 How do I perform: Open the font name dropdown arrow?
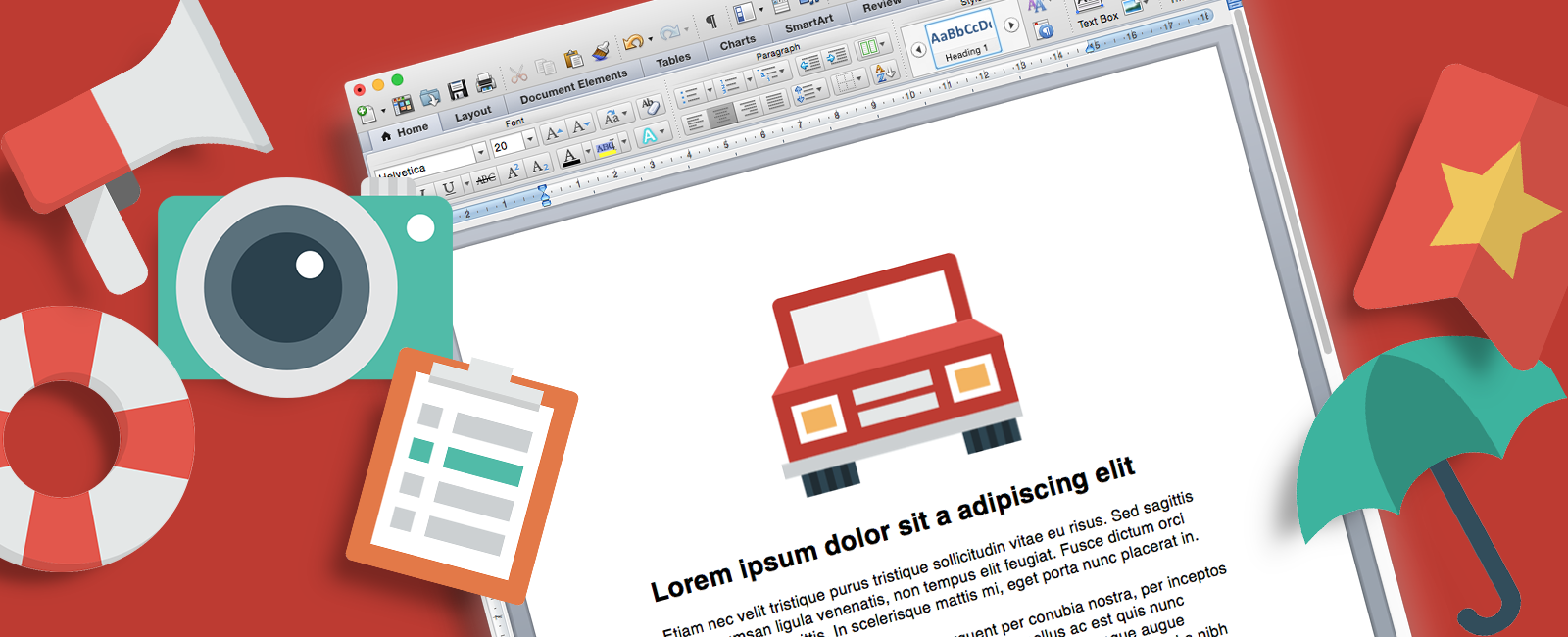pyautogui.click(x=481, y=151)
